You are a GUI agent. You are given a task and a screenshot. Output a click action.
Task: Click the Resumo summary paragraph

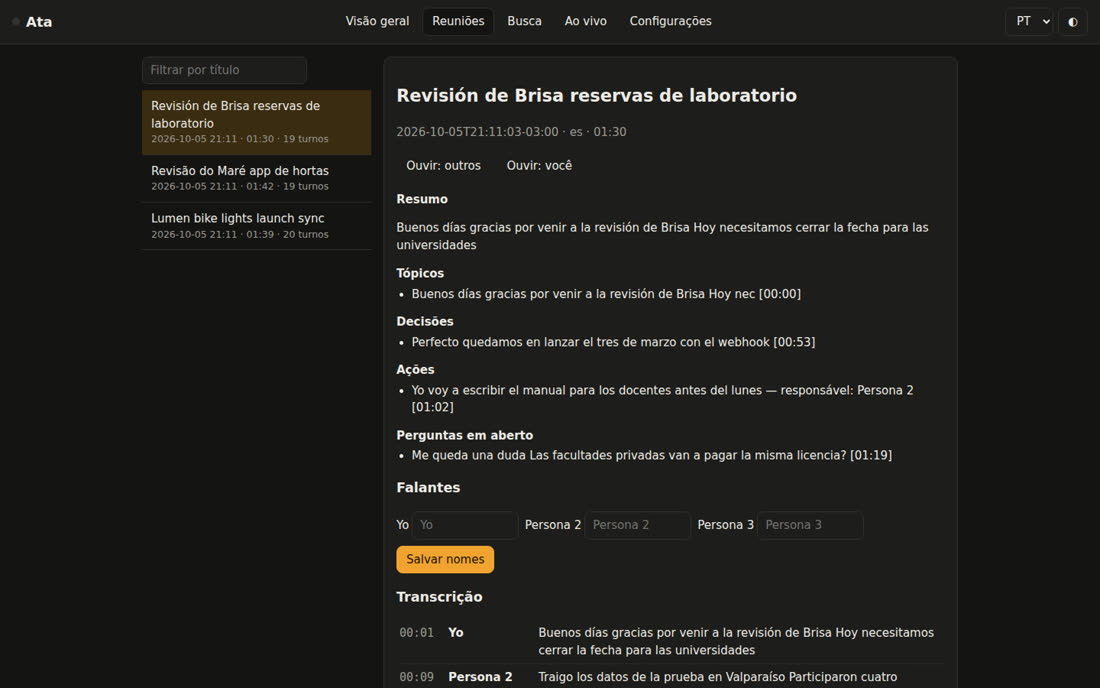(662, 236)
